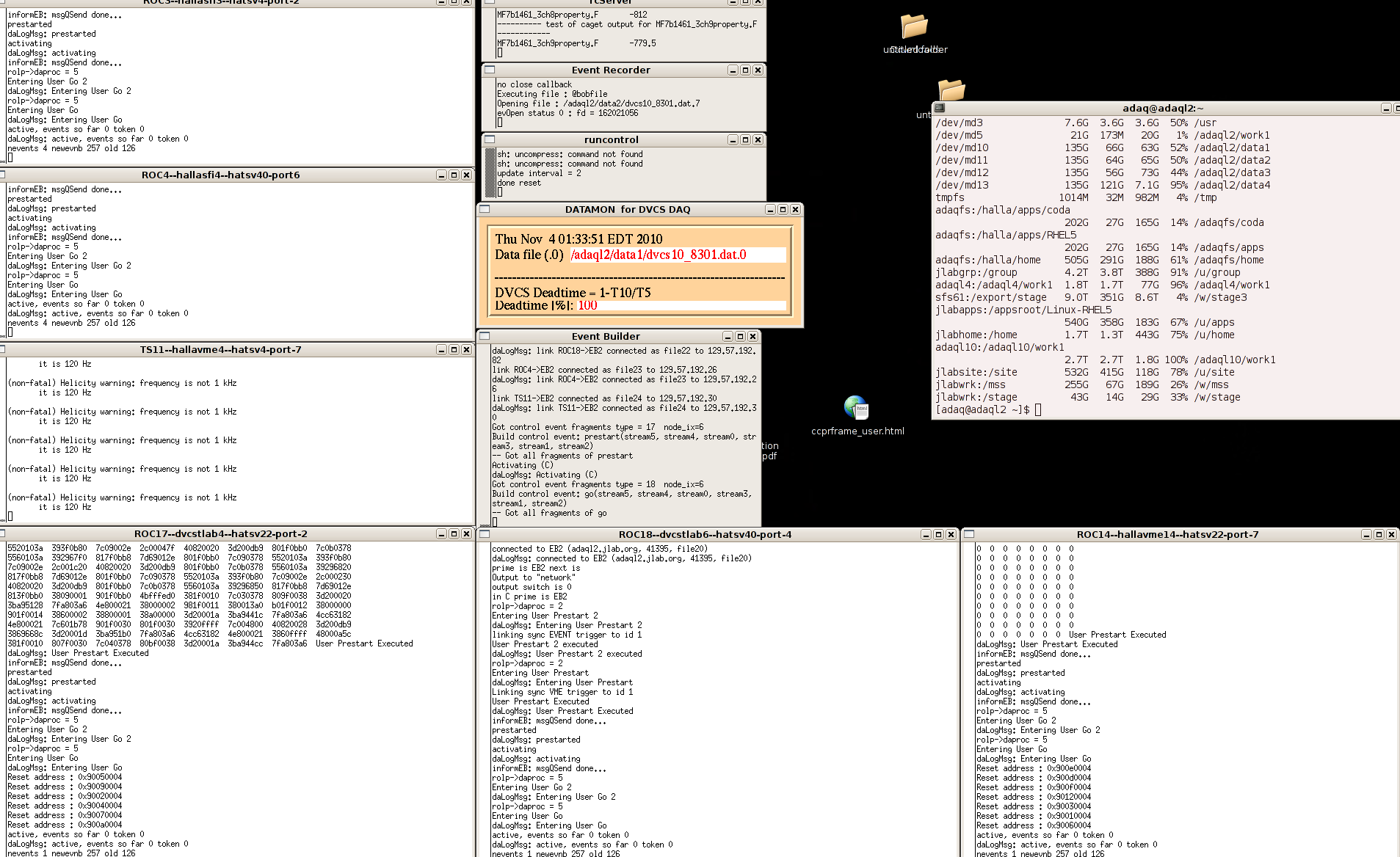Minimize the adaq@adaql2 terminal window

point(1386,108)
